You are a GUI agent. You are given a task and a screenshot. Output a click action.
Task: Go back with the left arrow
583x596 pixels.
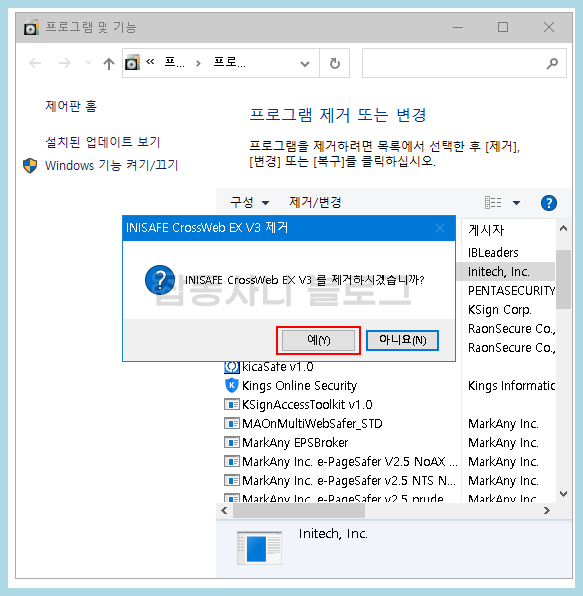point(35,63)
